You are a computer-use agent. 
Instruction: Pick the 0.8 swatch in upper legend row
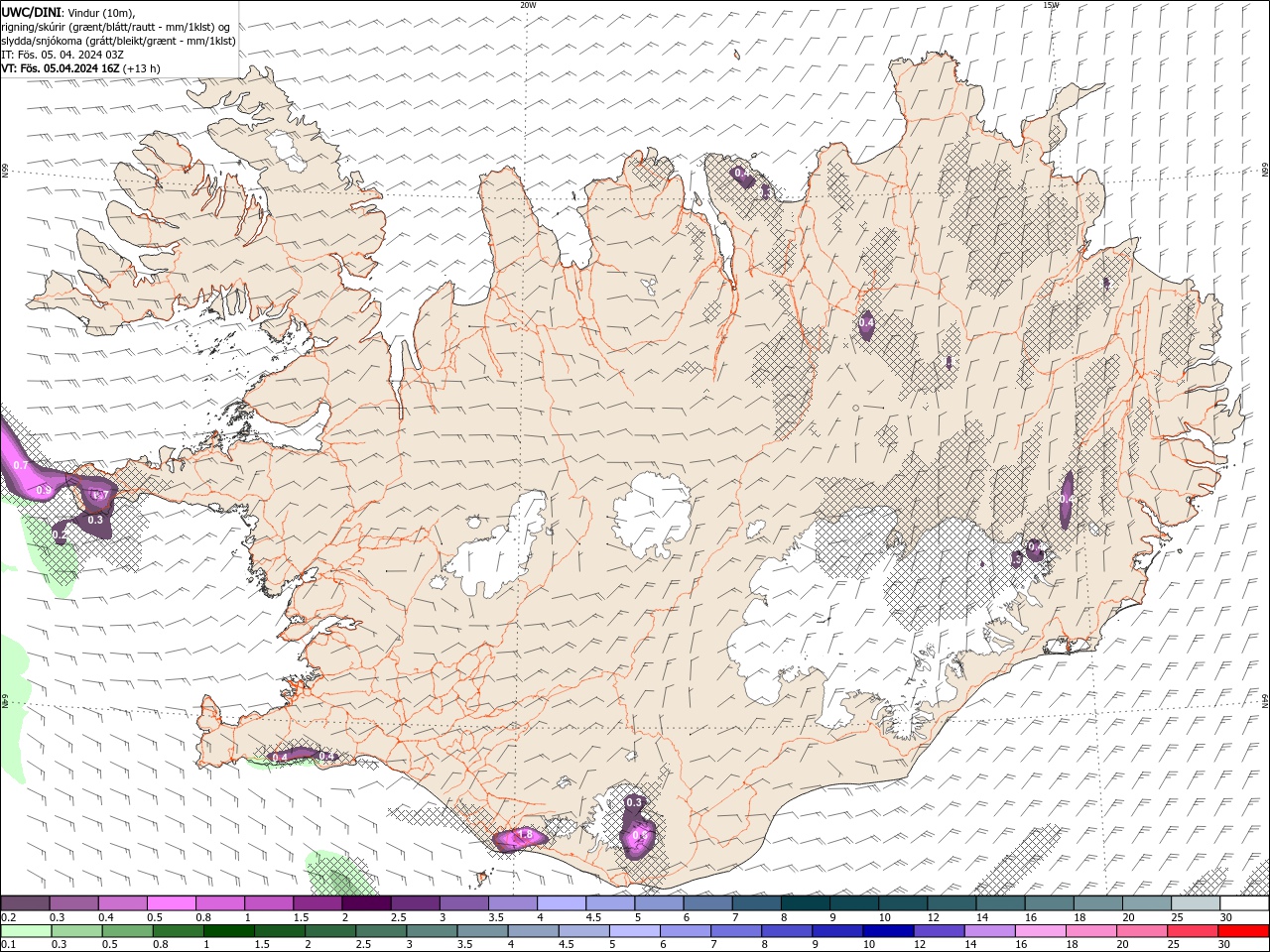coord(220,903)
